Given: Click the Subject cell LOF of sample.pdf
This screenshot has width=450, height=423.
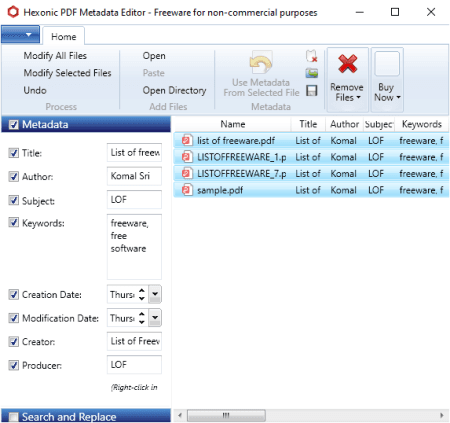Looking at the screenshot, I should point(376,190).
